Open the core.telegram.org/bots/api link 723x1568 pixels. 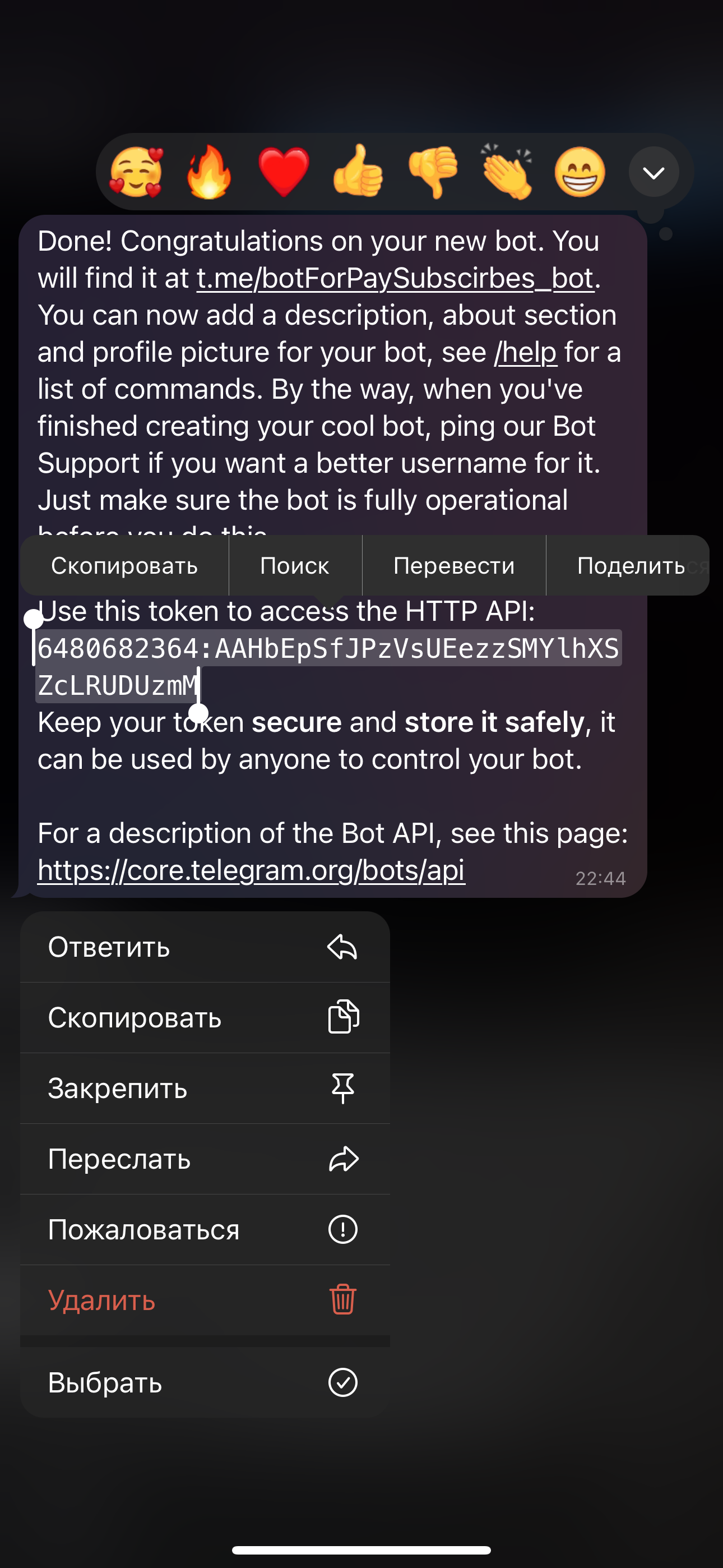pyautogui.click(x=251, y=870)
